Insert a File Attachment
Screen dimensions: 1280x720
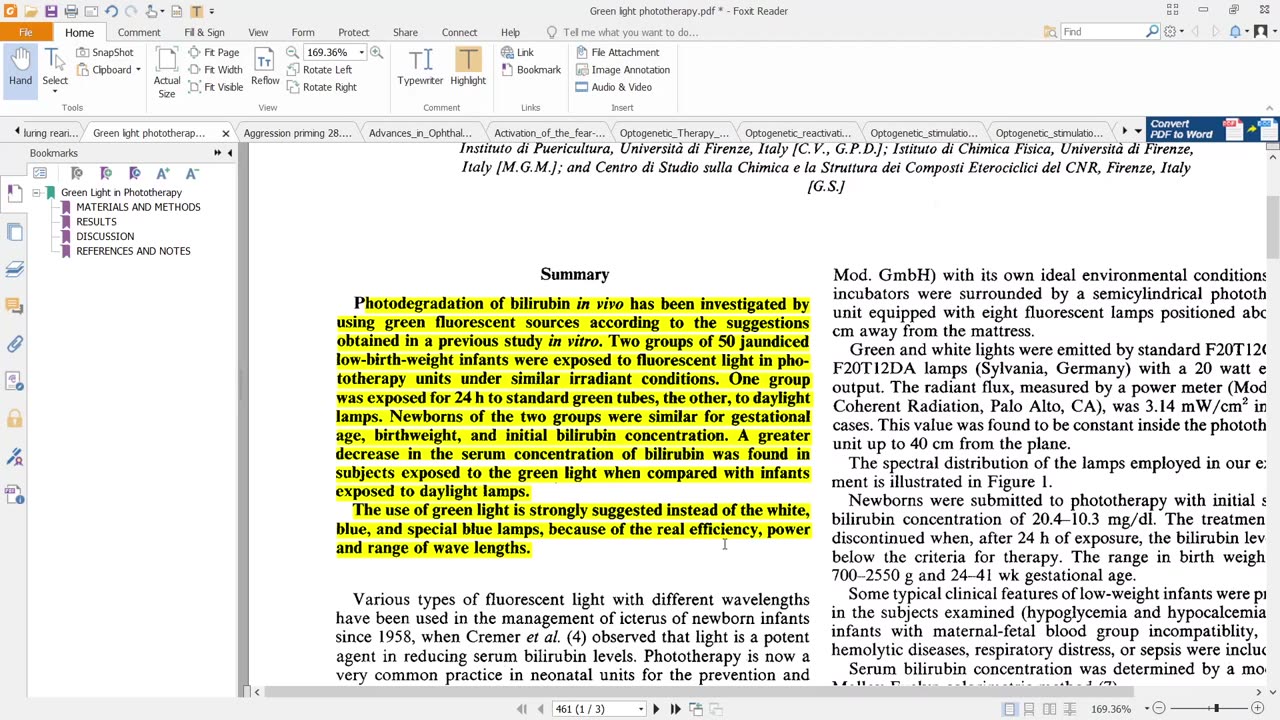point(617,52)
